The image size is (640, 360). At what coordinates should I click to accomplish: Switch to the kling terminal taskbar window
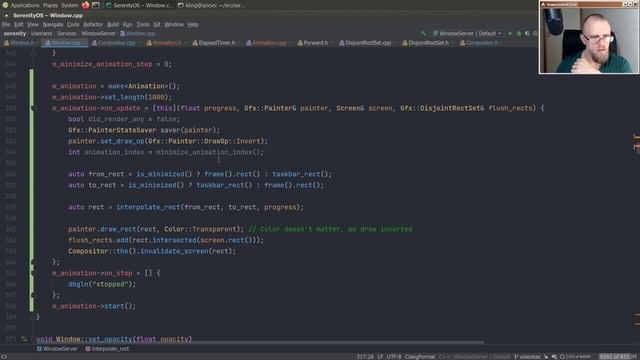click(x=211, y=5)
